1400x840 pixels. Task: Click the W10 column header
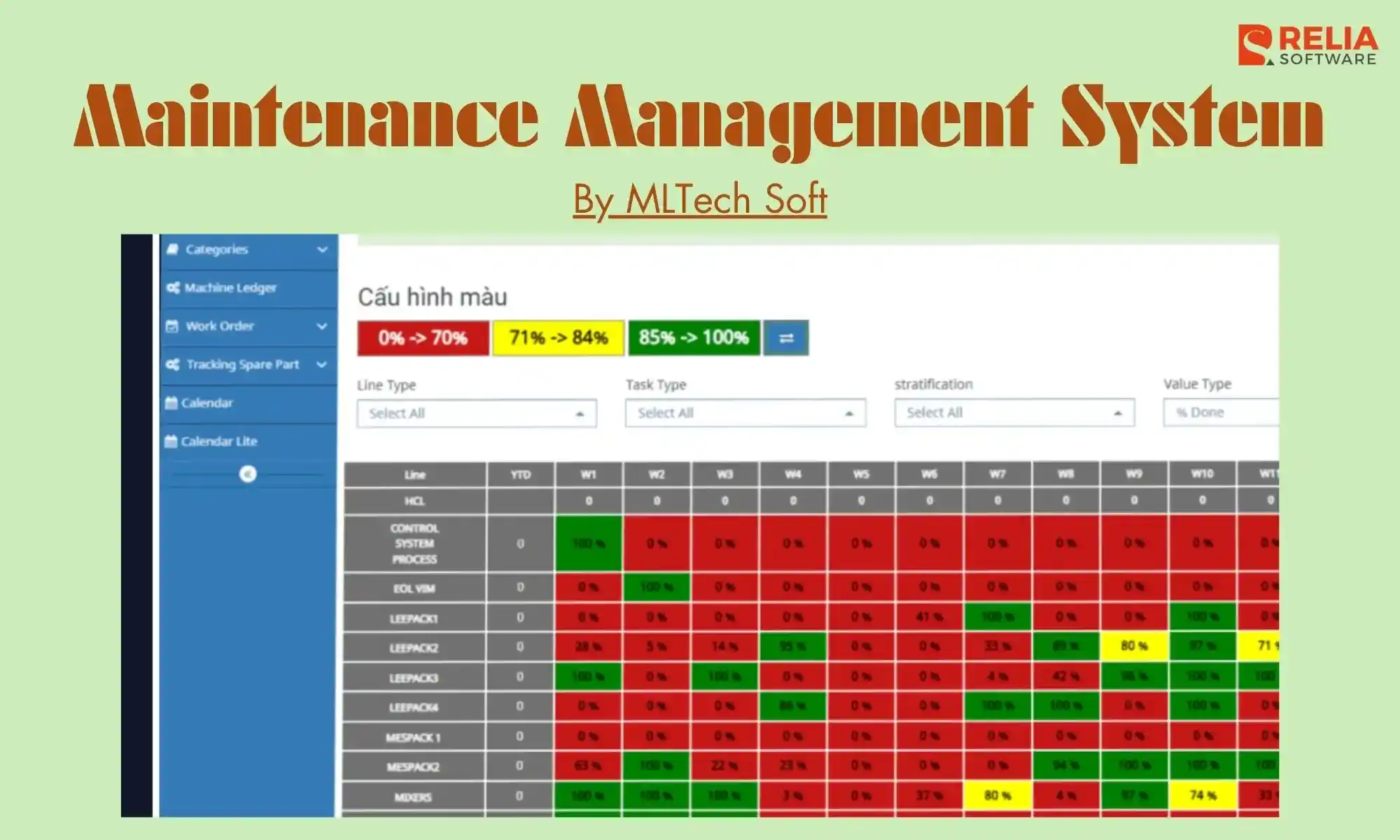pyautogui.click(x=1203, y=475)
